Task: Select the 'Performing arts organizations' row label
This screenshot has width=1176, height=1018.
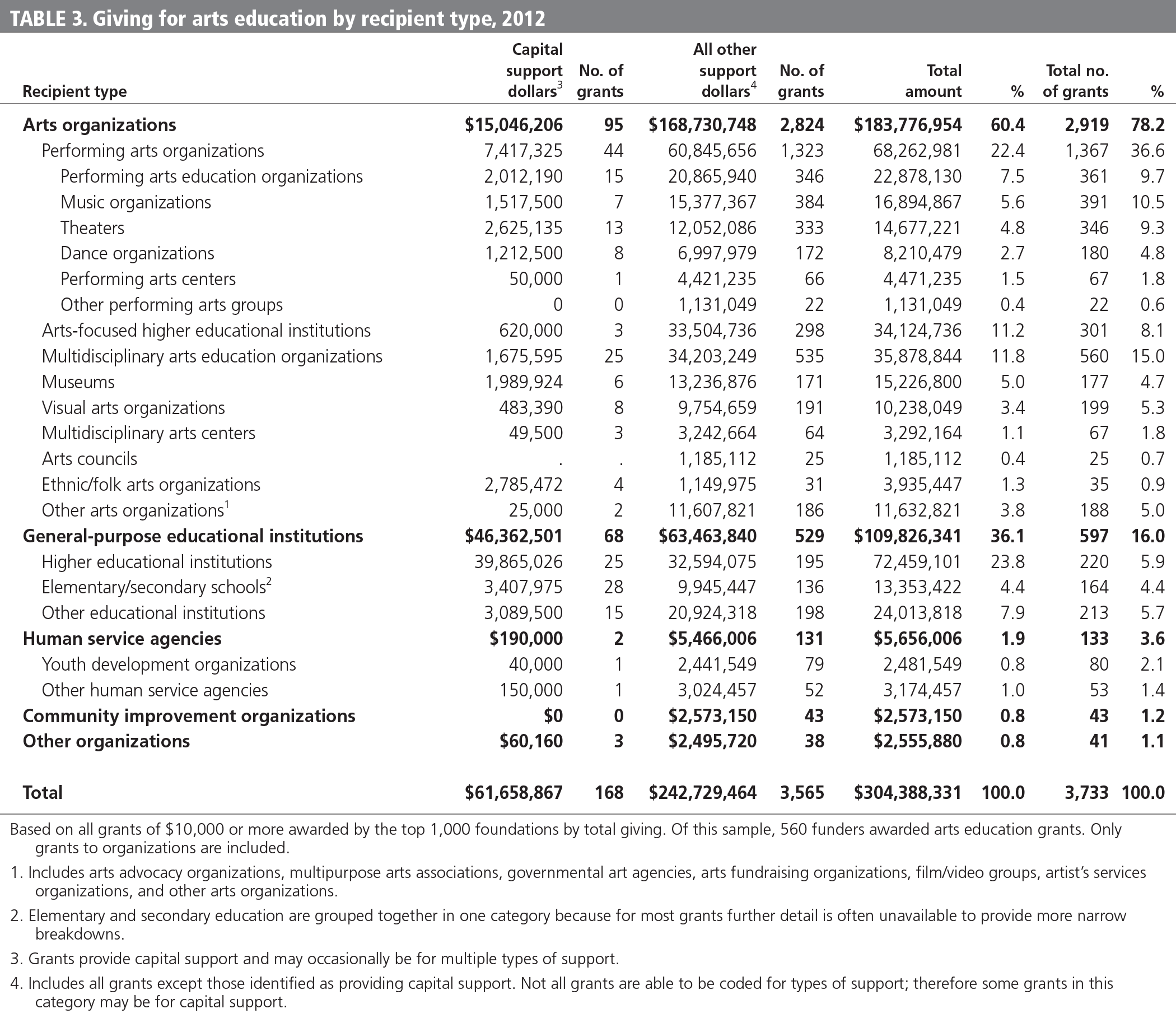Action: pos(153,151)
